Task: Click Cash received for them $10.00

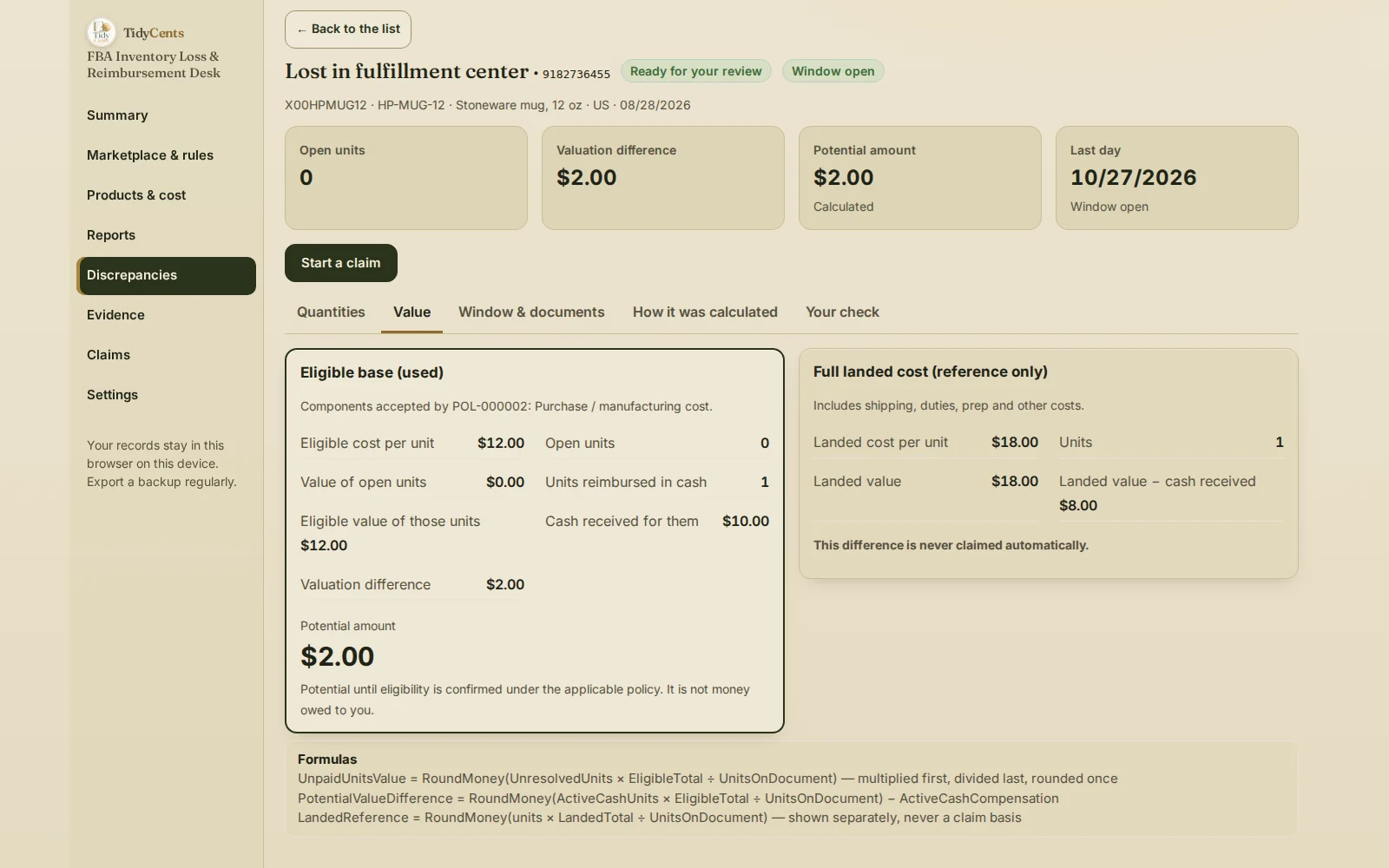Action: [x=657, y=521]
